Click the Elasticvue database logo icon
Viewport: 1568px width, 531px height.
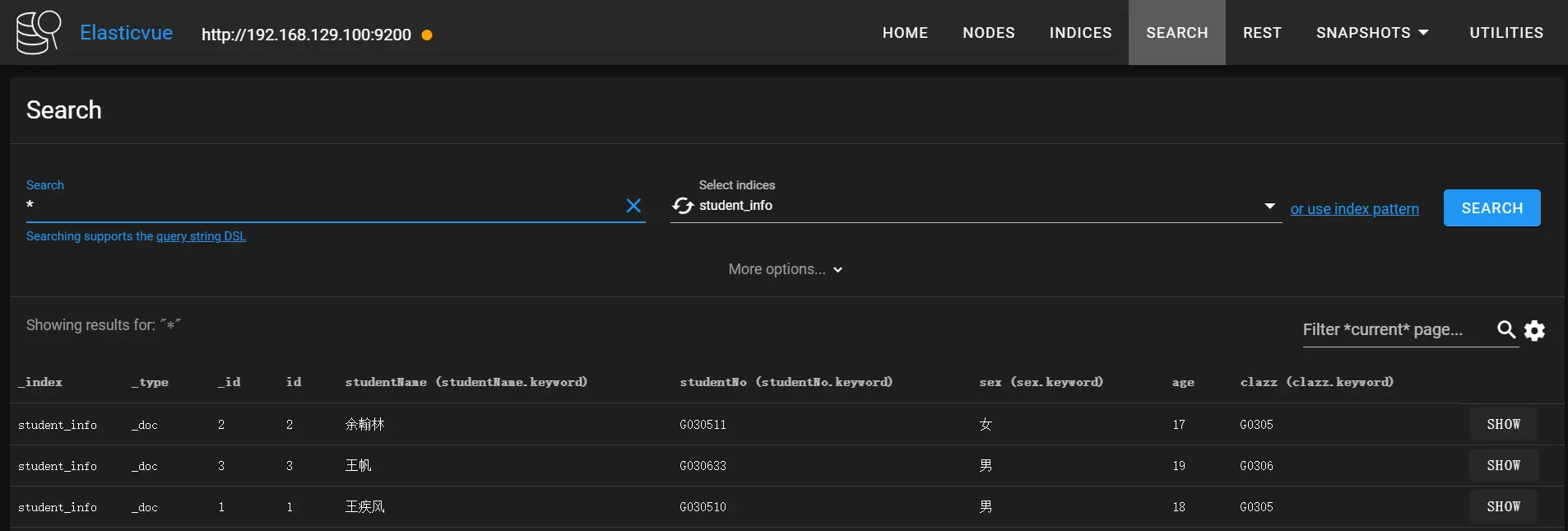(39, 33)
